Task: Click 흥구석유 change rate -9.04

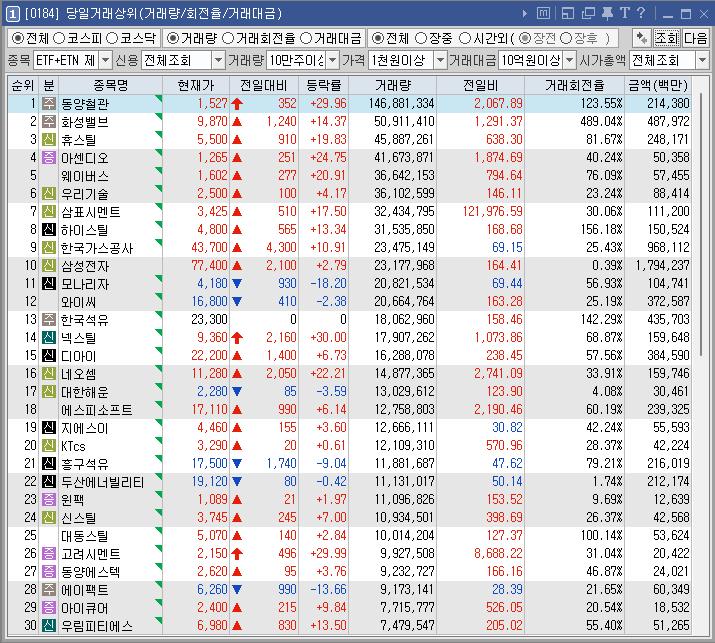Action: (332, 463)
